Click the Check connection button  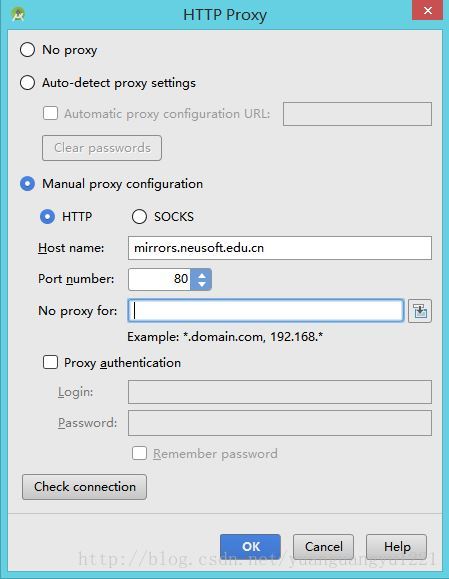[x=84, y=487]
